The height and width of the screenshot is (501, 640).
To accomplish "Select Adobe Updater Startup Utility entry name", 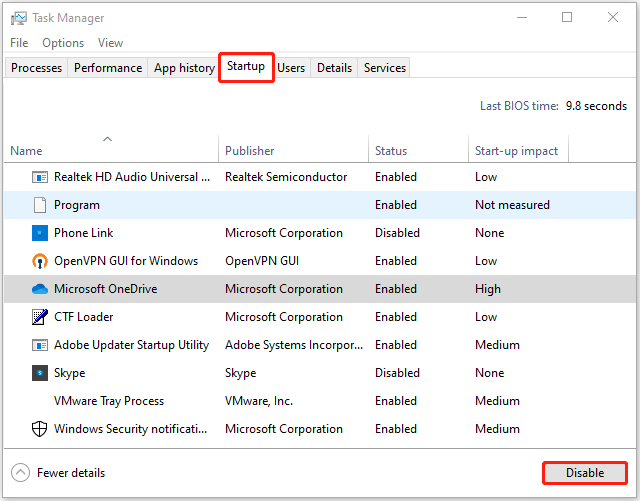I will point(131,345).
